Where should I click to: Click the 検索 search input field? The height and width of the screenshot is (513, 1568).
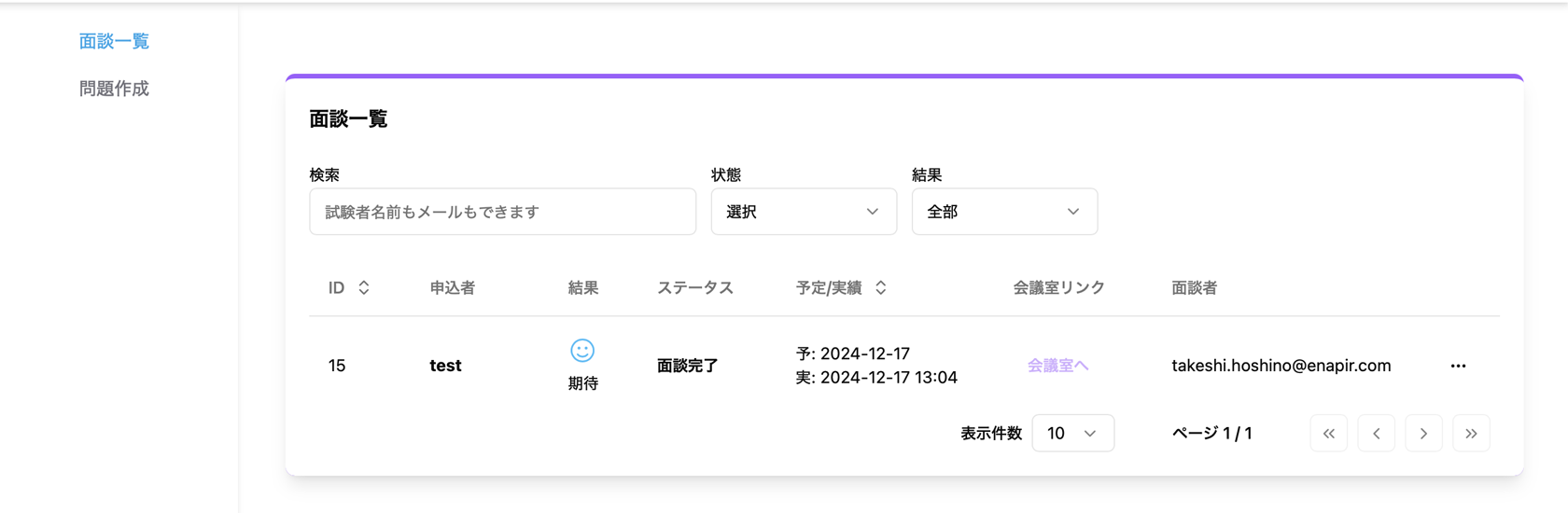point(502,212)
